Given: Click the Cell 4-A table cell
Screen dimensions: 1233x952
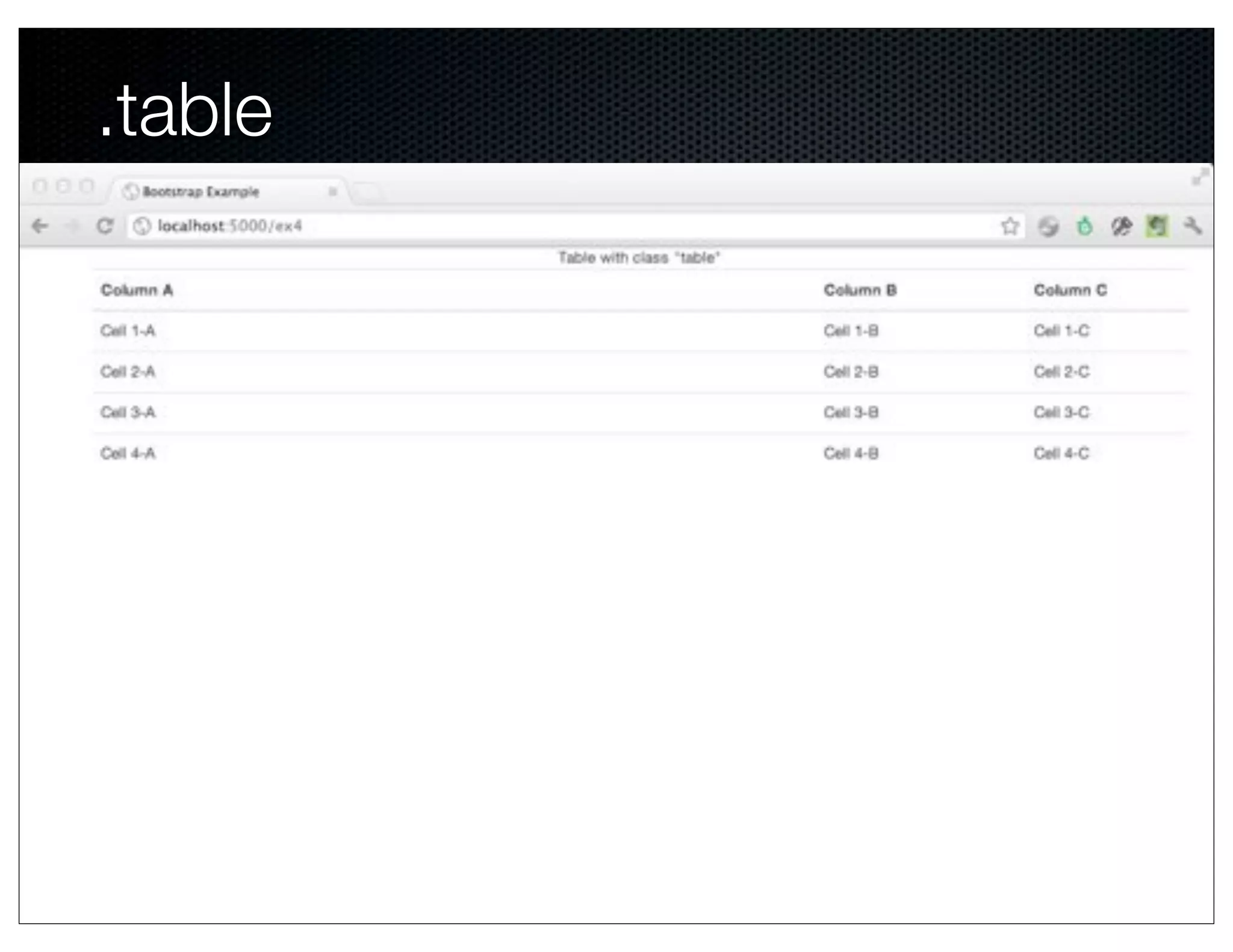Looking at the screenshot, I should [x=128, y=453].
